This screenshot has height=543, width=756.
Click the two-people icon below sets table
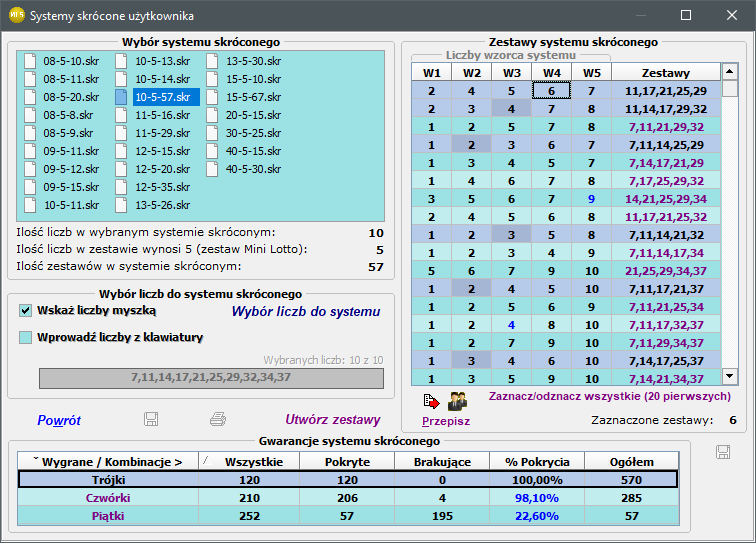point(457,401)
